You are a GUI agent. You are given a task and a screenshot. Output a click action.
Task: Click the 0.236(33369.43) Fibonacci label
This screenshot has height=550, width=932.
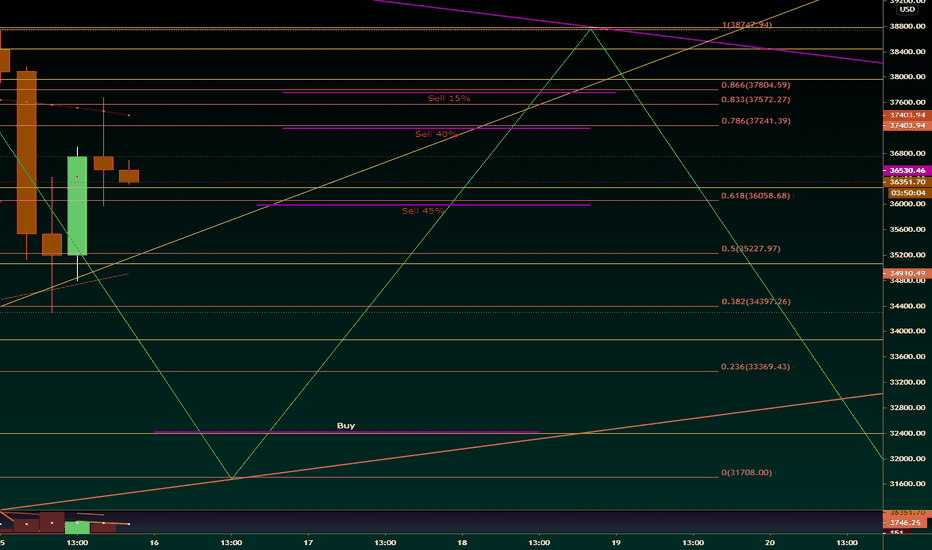pyautogui.click(x=755, y=367)
